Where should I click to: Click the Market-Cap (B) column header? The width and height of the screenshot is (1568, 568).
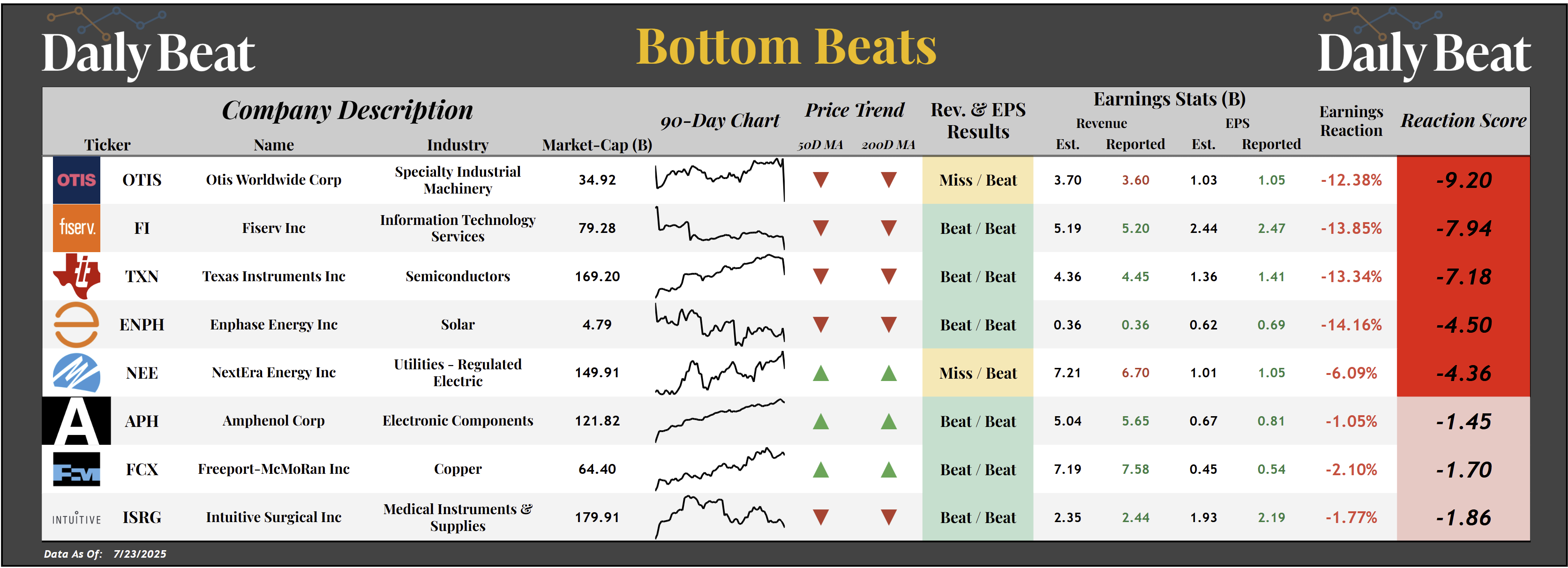click(x=597, y=145)
